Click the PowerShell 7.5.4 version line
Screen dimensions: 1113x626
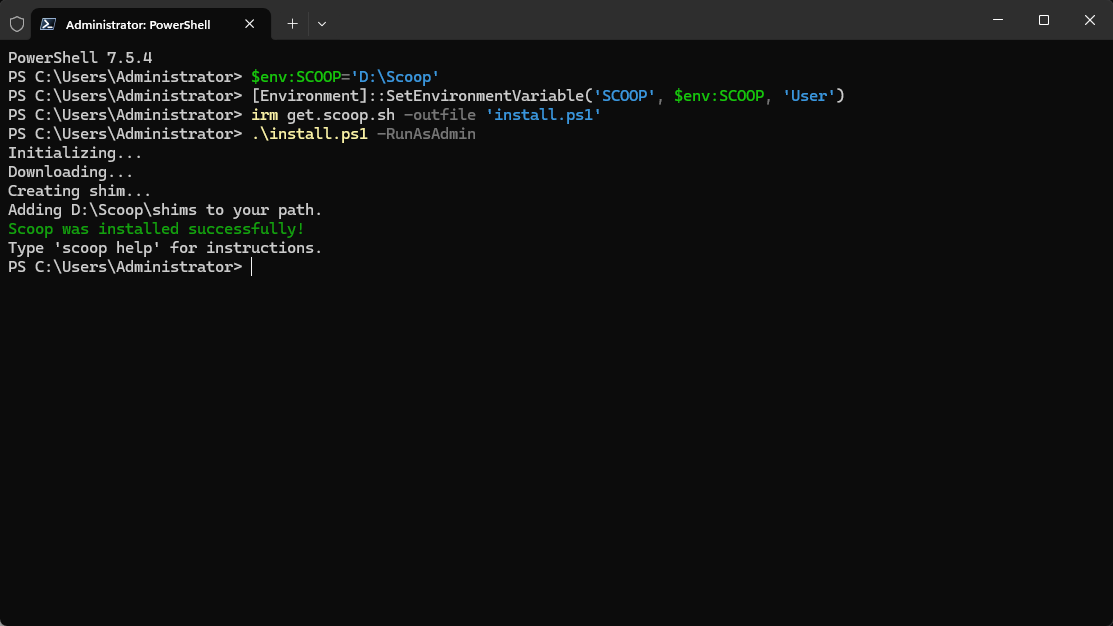coord(80,58)
